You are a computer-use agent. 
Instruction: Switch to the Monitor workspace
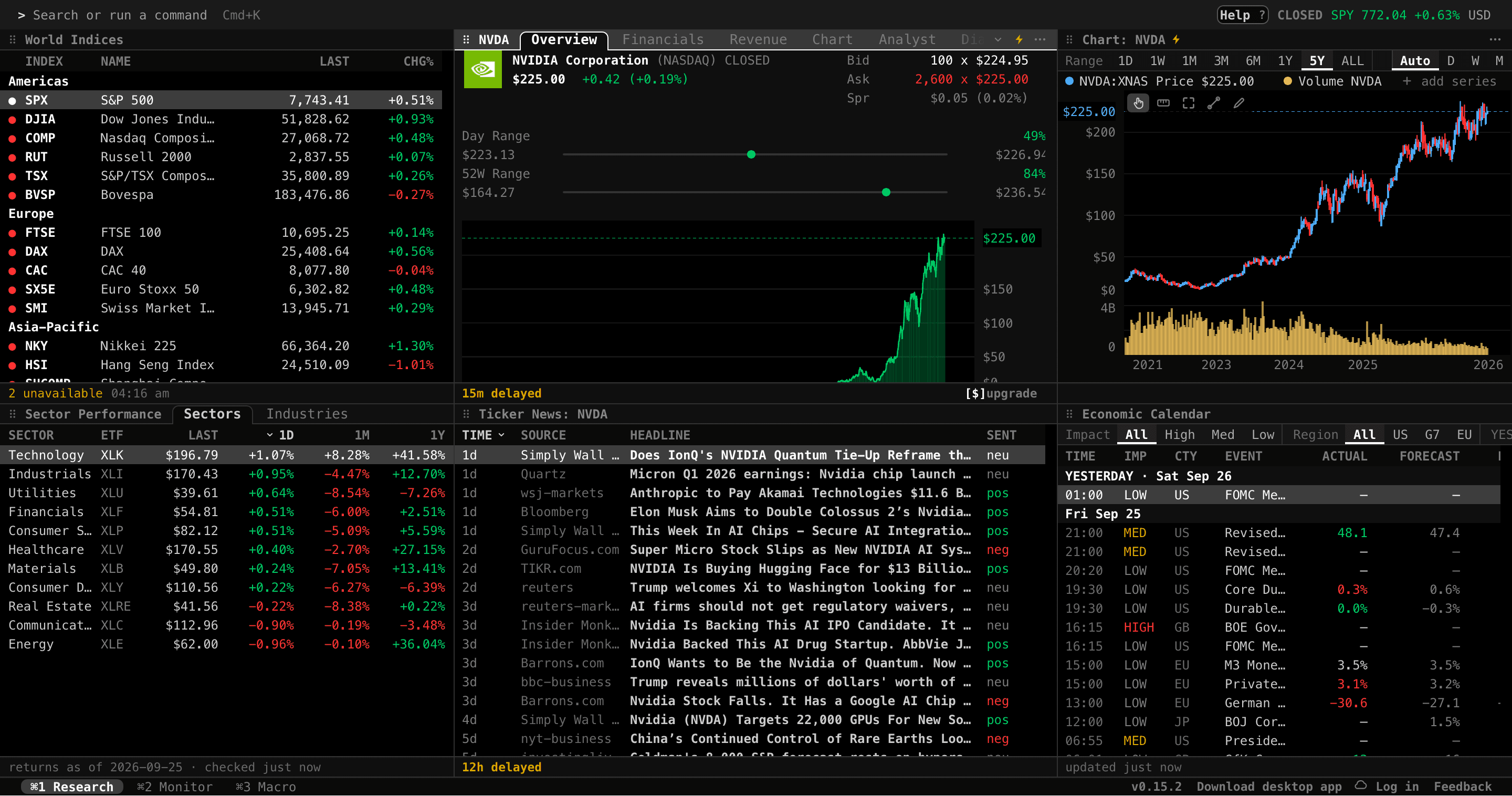[x=175, y=787]
